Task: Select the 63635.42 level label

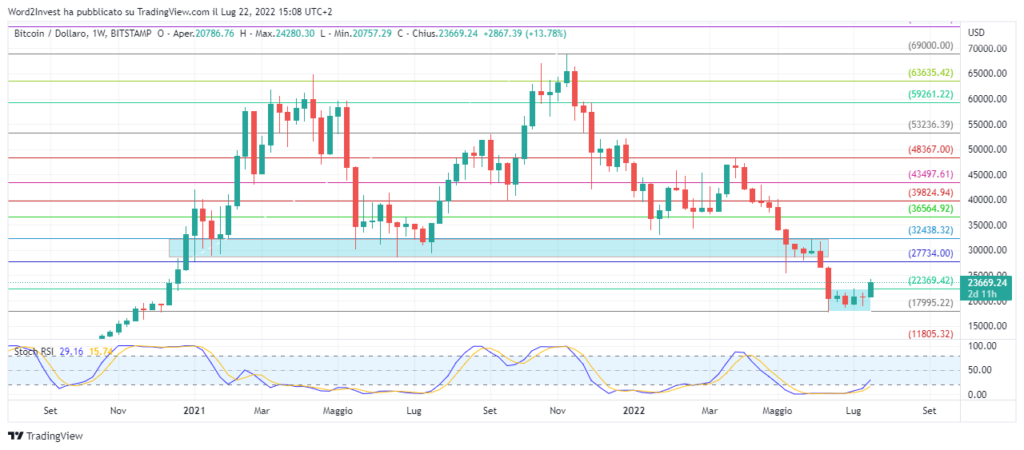Action: [929, 73]
